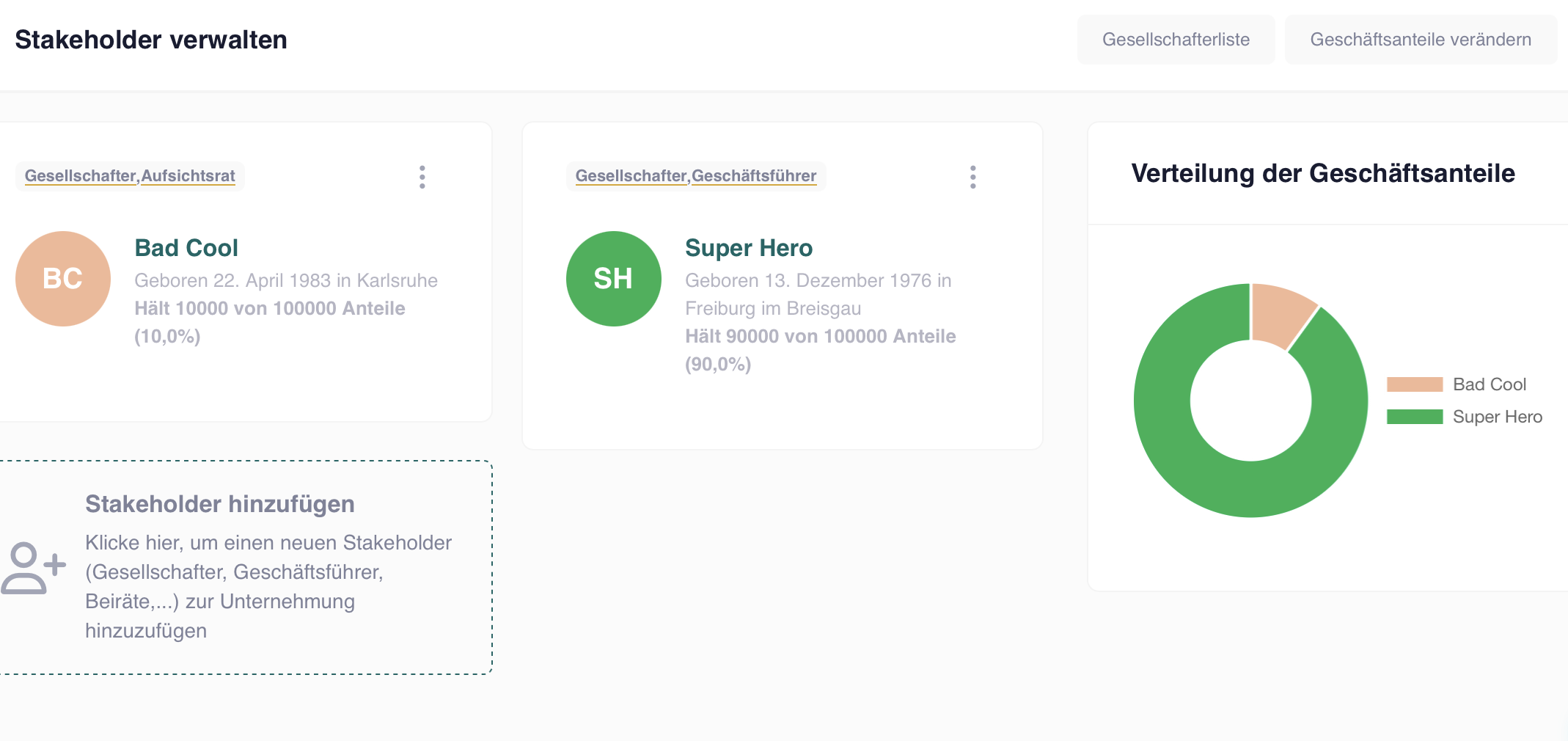Open the Bad Cool name heading
Screen dimensions: 1568x741
(x=186, y=248)
